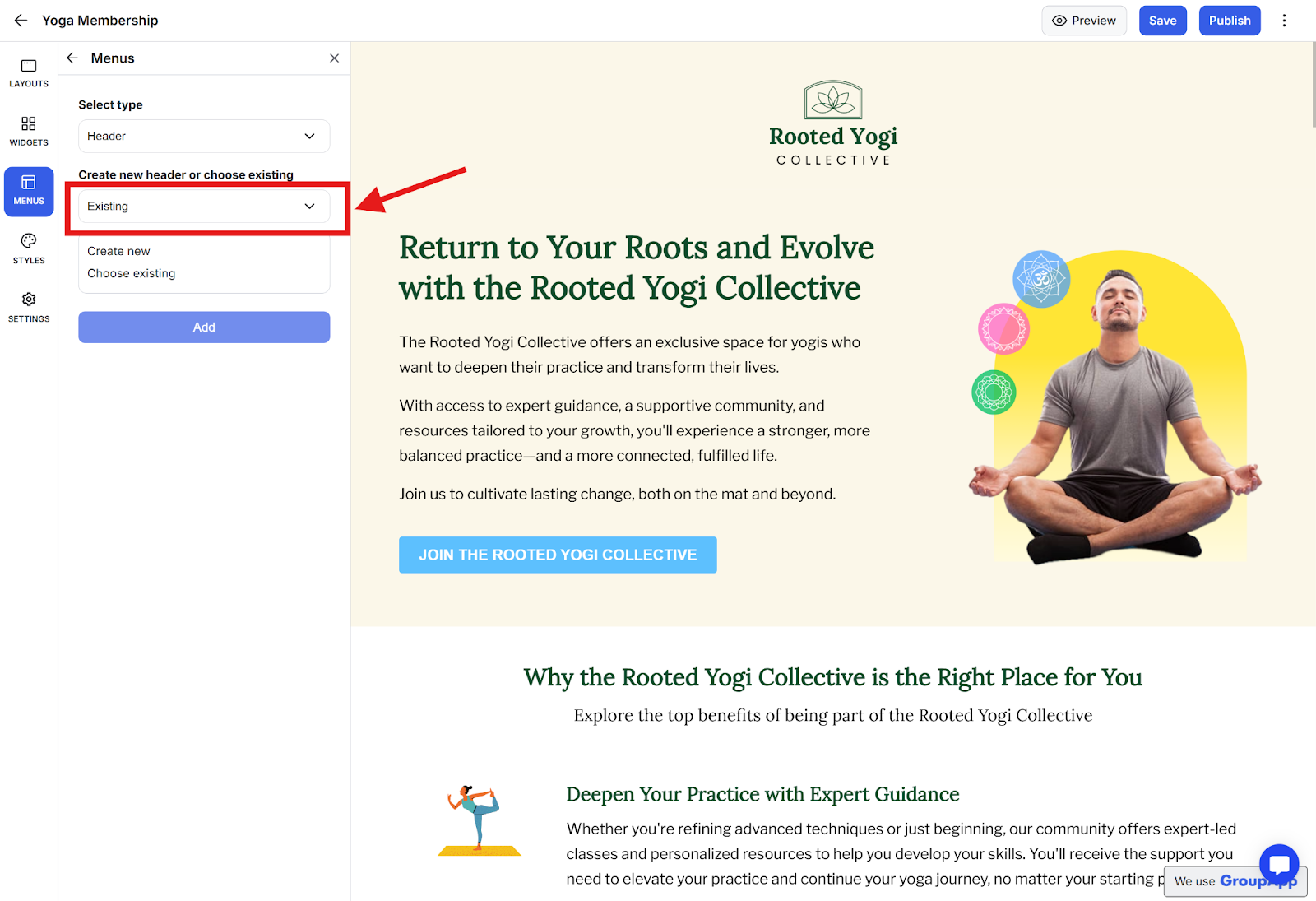This screenshot has height=901, width=1316.
Task: Expand the Existing dropdown
Action: tap(204, 207)
